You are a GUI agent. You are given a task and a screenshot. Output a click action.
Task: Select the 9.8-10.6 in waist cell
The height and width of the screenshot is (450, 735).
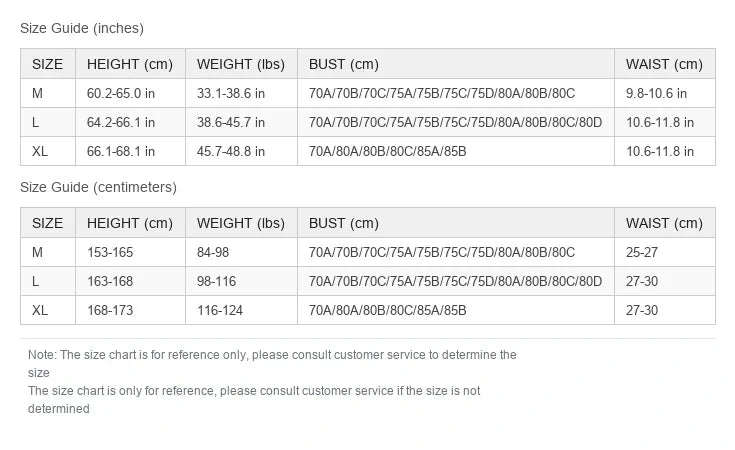(665, 93)
